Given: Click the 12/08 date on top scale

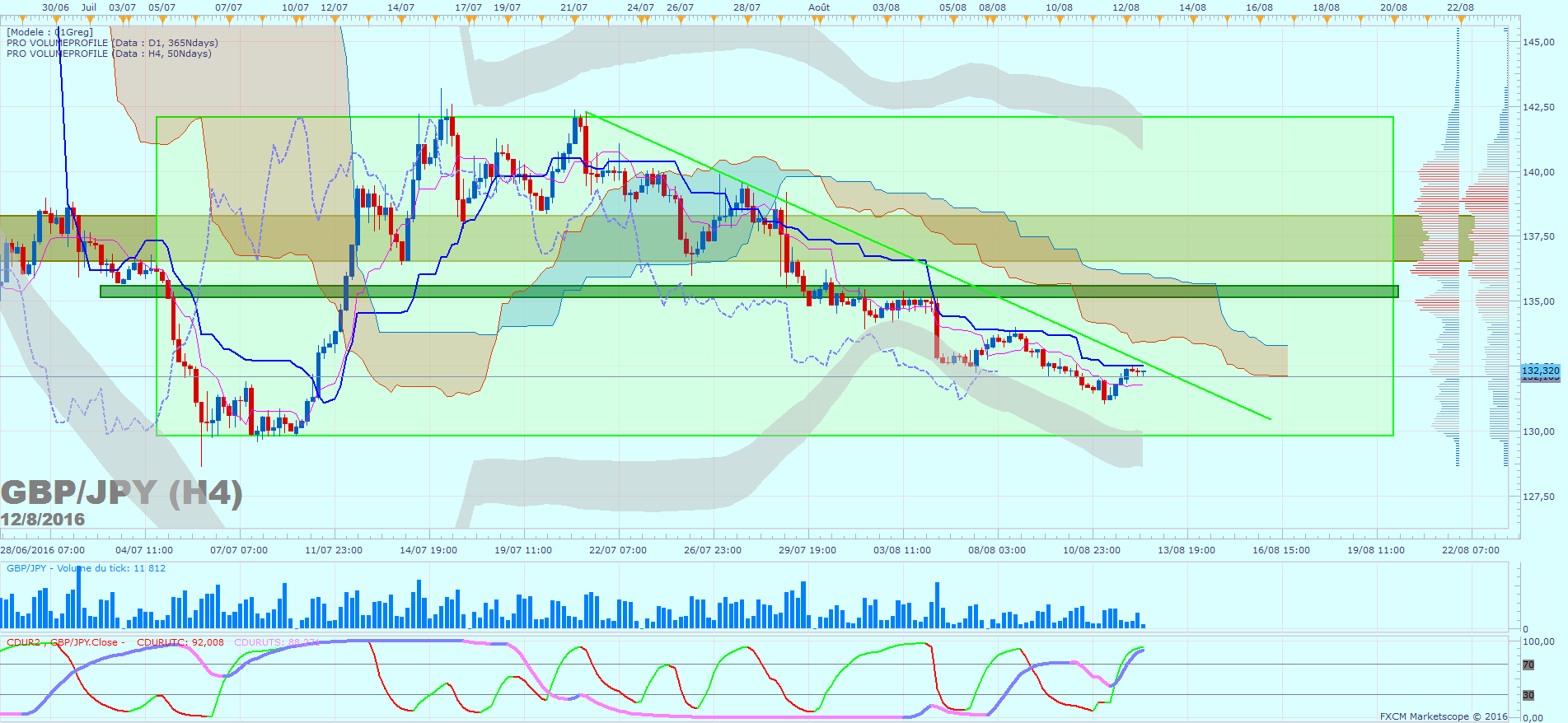Looking at the screenshot, I should (1126, 7).
